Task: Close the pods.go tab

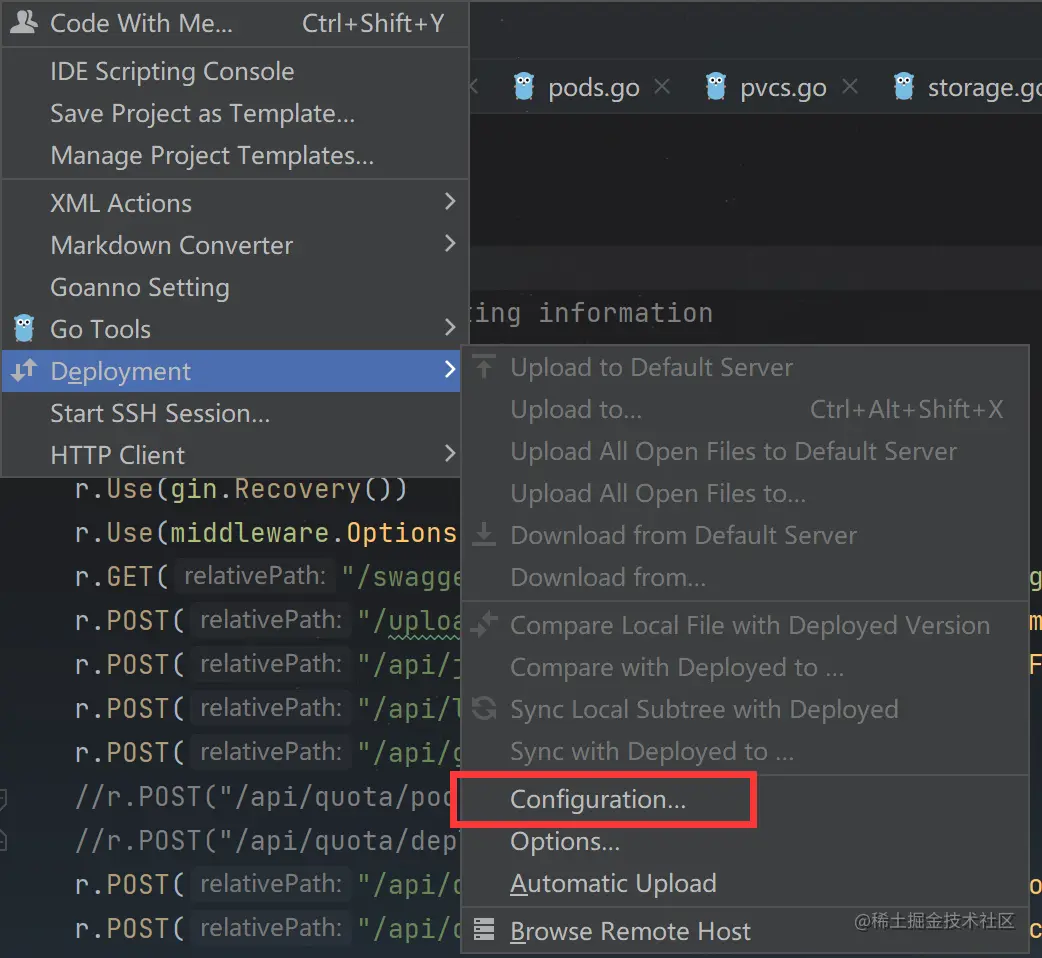Action: [x=662, y=86]
